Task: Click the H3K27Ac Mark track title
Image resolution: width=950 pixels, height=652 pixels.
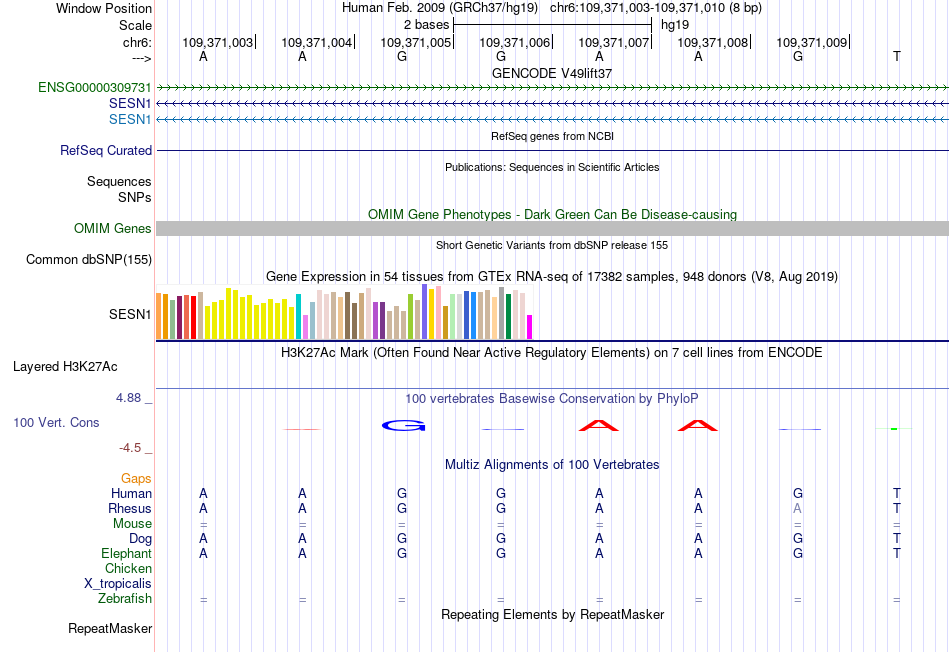Action: [551, 353]
